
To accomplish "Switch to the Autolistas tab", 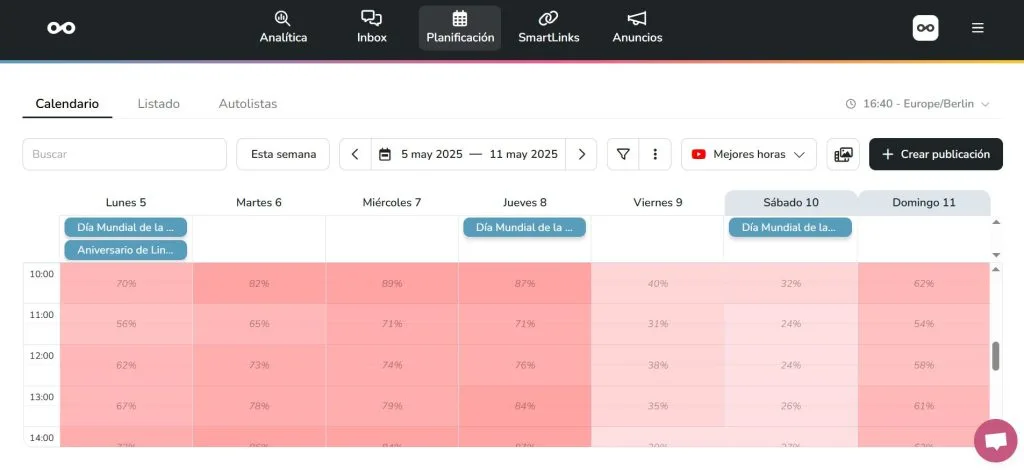I will 247,104.
